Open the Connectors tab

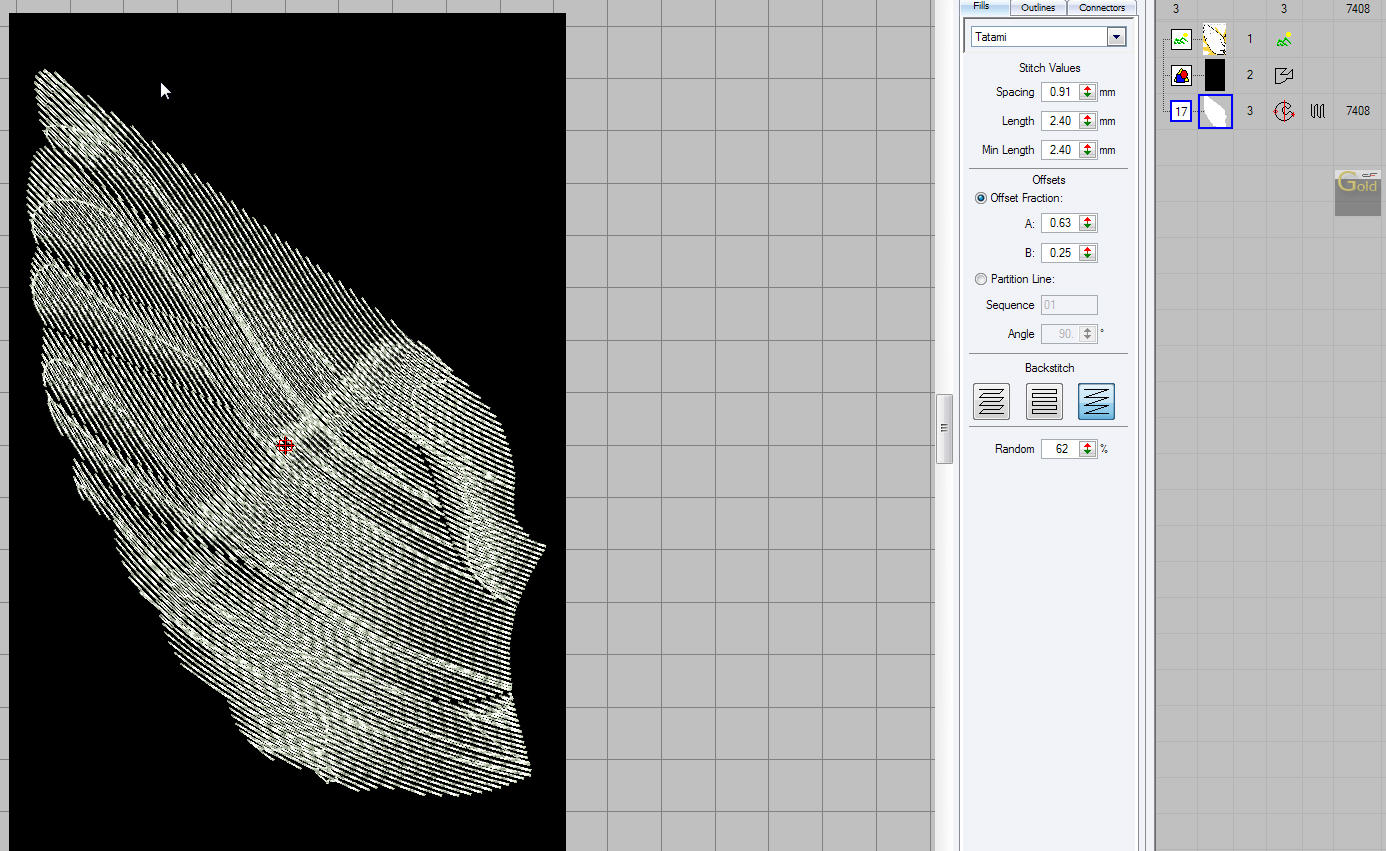pos(1102,8)
